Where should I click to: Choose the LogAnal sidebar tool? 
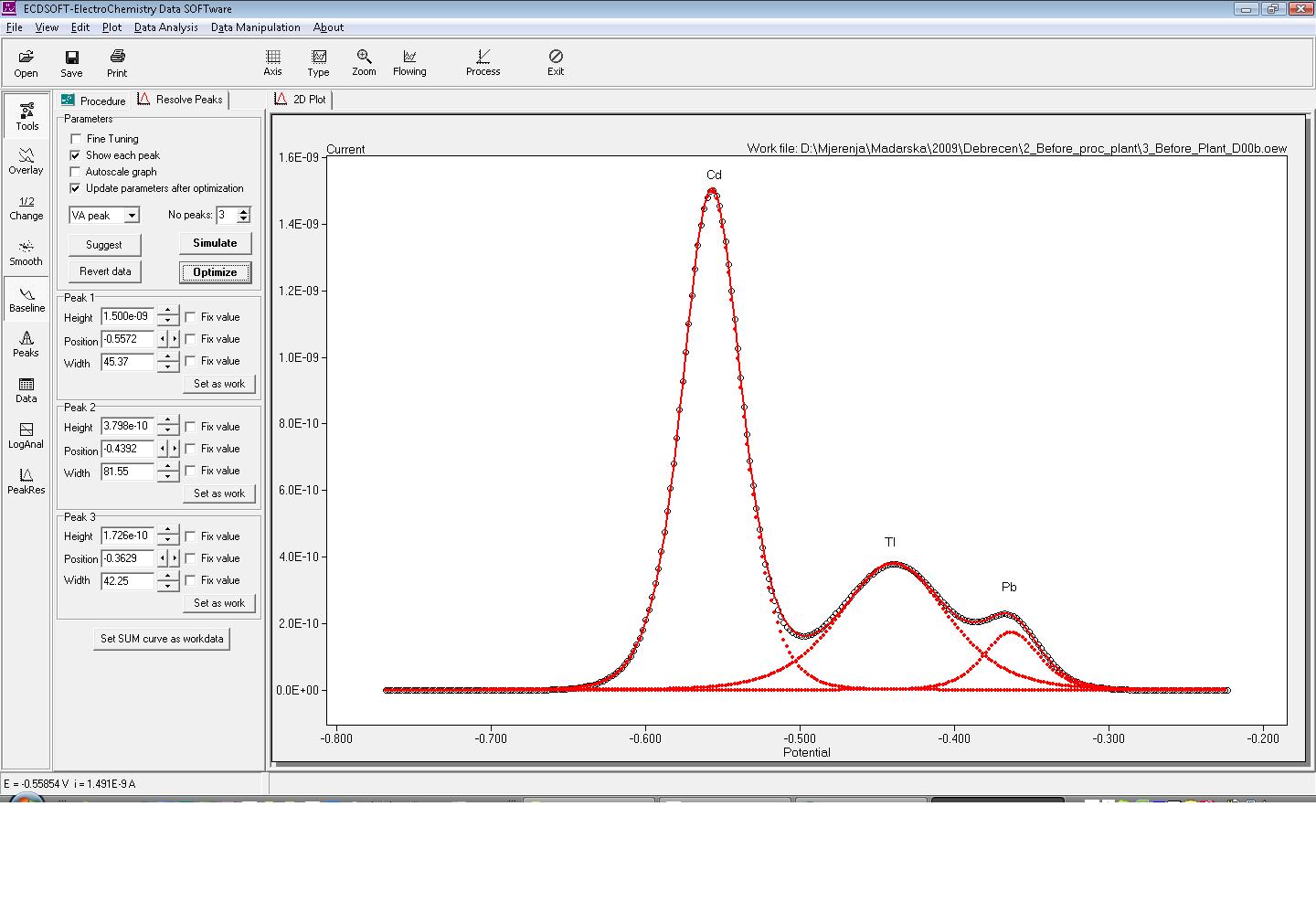coord(27,435)
